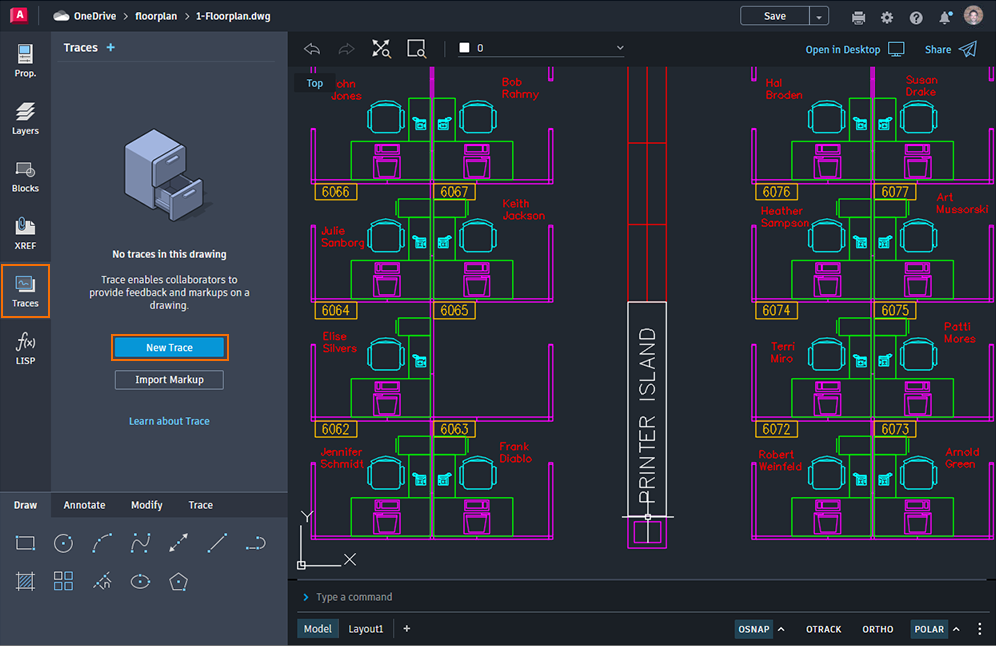The image size is (996, 646).
Task: Toggle ORTHO mode
Action: [x=877, y=629]
